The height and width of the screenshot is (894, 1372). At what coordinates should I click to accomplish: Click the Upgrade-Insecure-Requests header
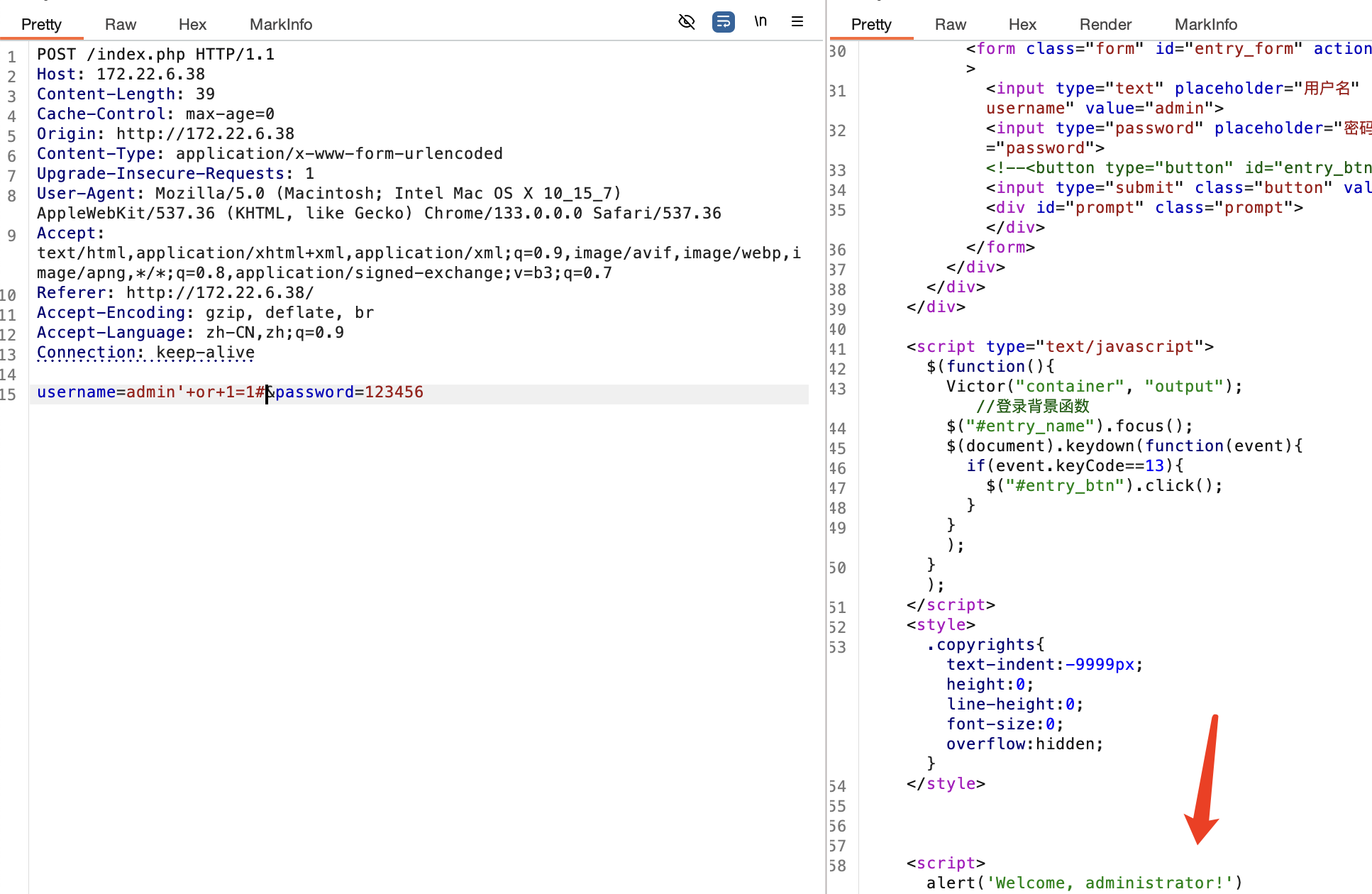pyautogui.click(x=175, y=173)
